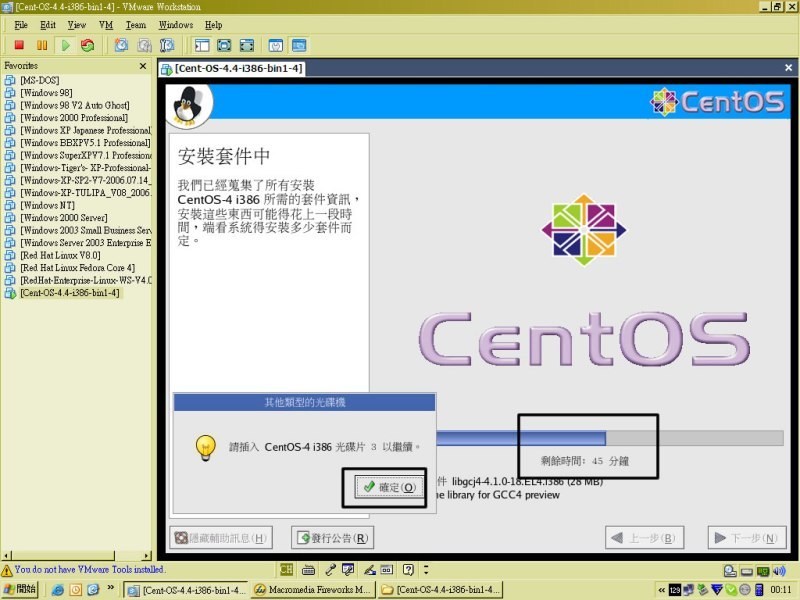Viewport: 800px width, 600px height.
Task: Click the green Power On play icon
Action: coord(65,45)
